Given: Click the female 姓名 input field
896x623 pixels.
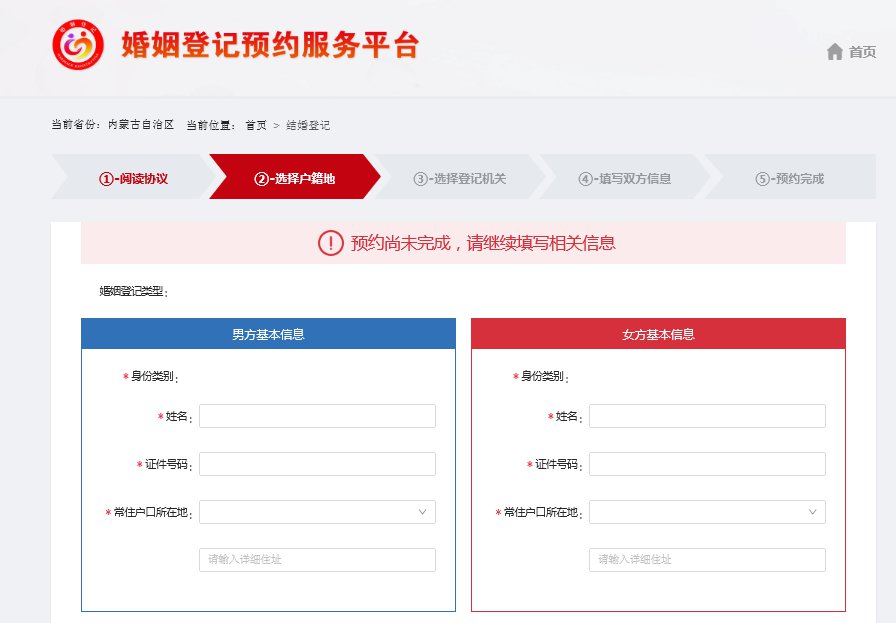Looking at the screenshot, I should coord(707,416).
